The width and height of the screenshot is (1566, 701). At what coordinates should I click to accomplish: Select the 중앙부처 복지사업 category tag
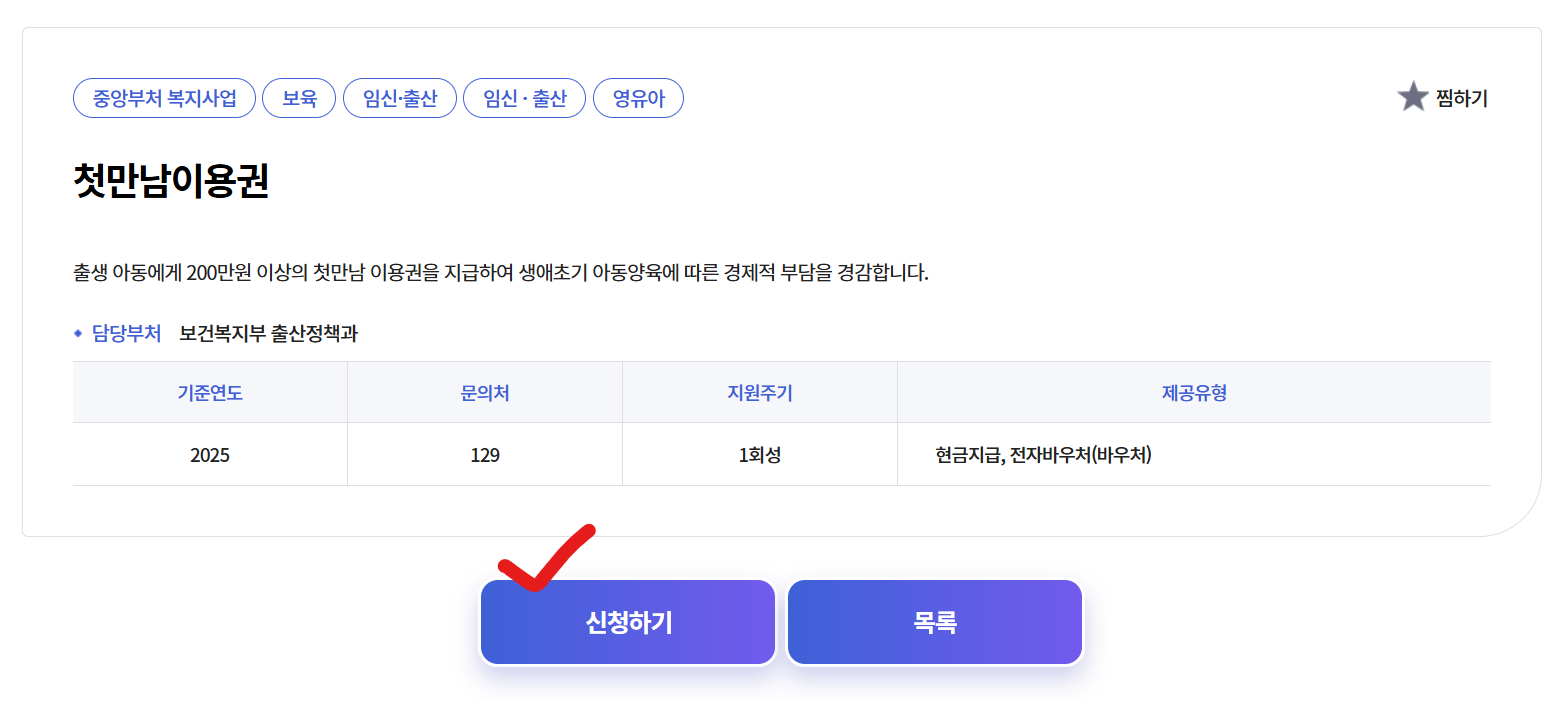click(163, 97)
